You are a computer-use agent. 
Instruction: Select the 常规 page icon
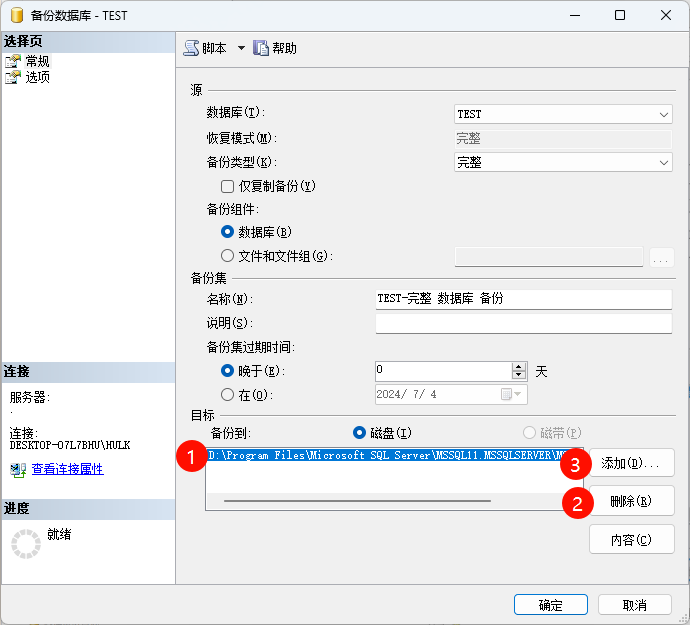13,61
